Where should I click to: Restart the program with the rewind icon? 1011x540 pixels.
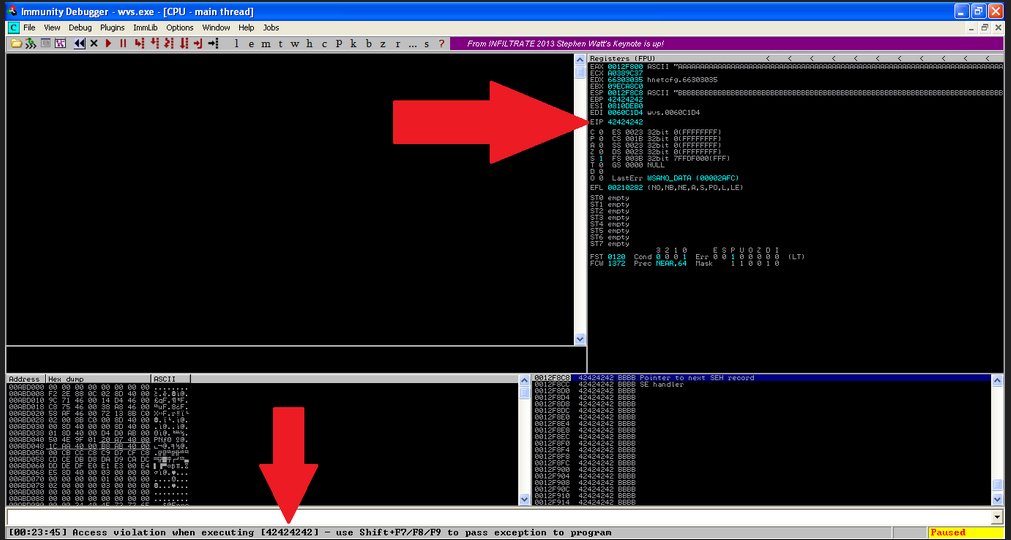click(x=79, y=44)
